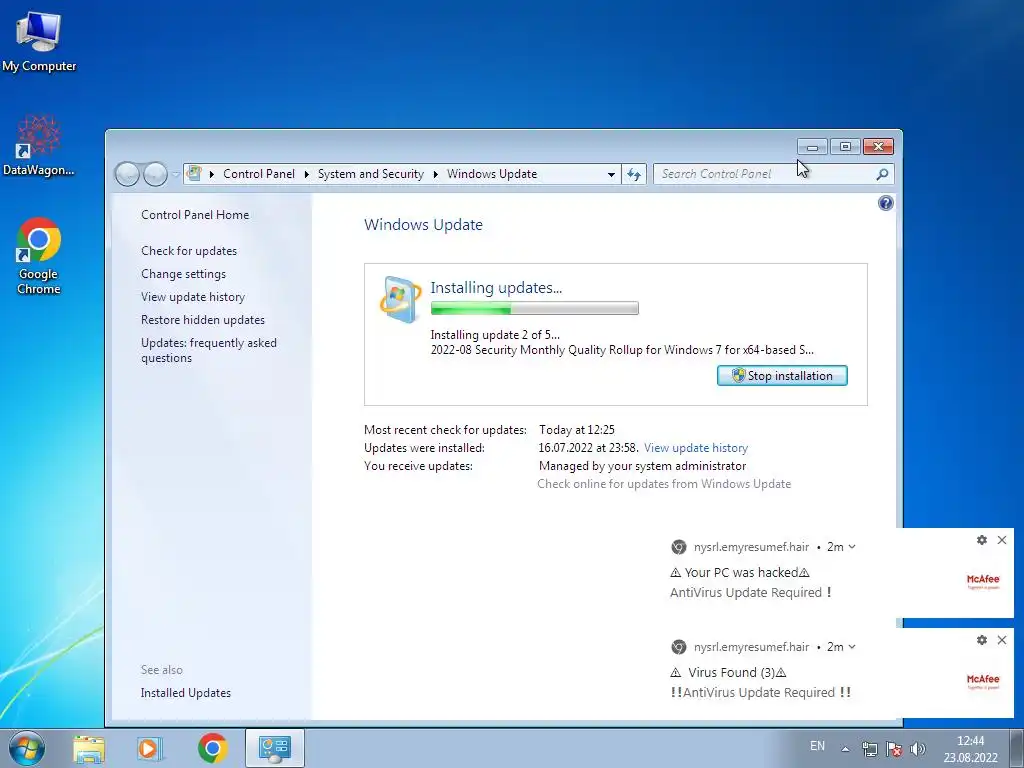
Task: Open address bar previous locations dropdown
Action: coord(611,174)
